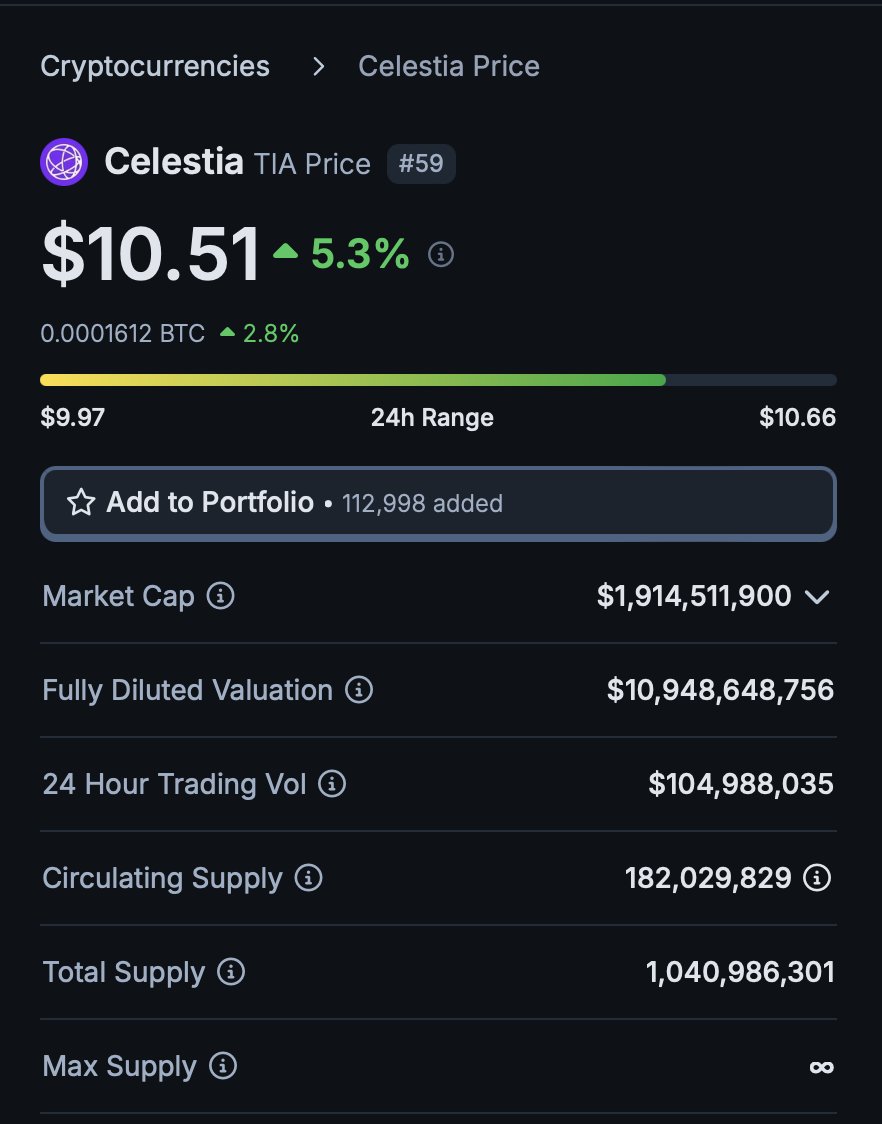Click the Market Cap info icon
This screenshot has width=882, height=1124.
tap(220, 597)
